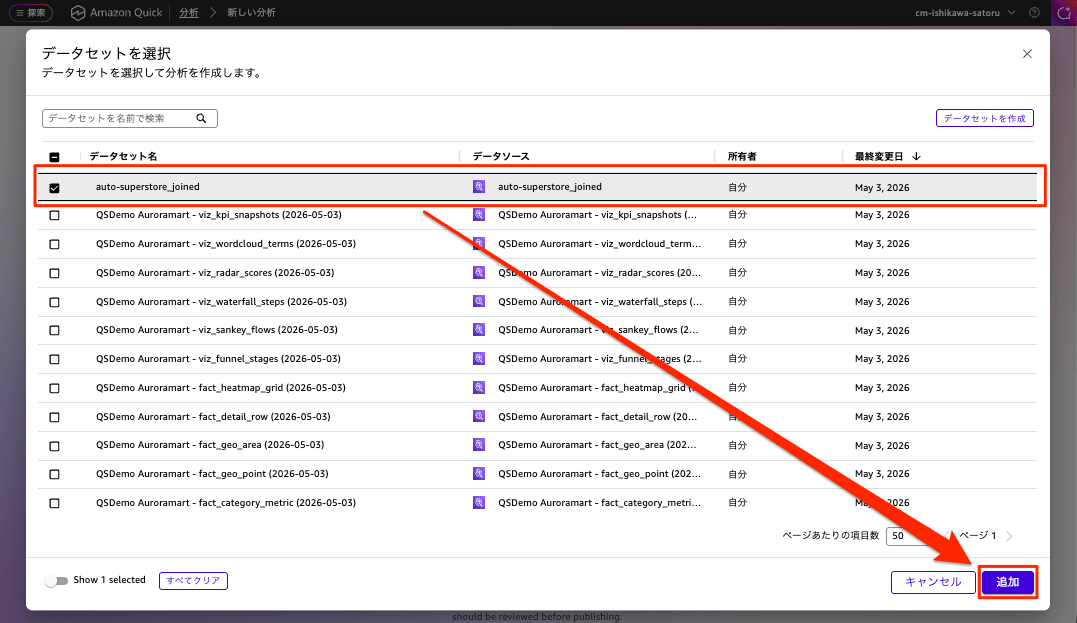
Task: Click 新しい分析 breadcrumb item
Action: (251, 12)
